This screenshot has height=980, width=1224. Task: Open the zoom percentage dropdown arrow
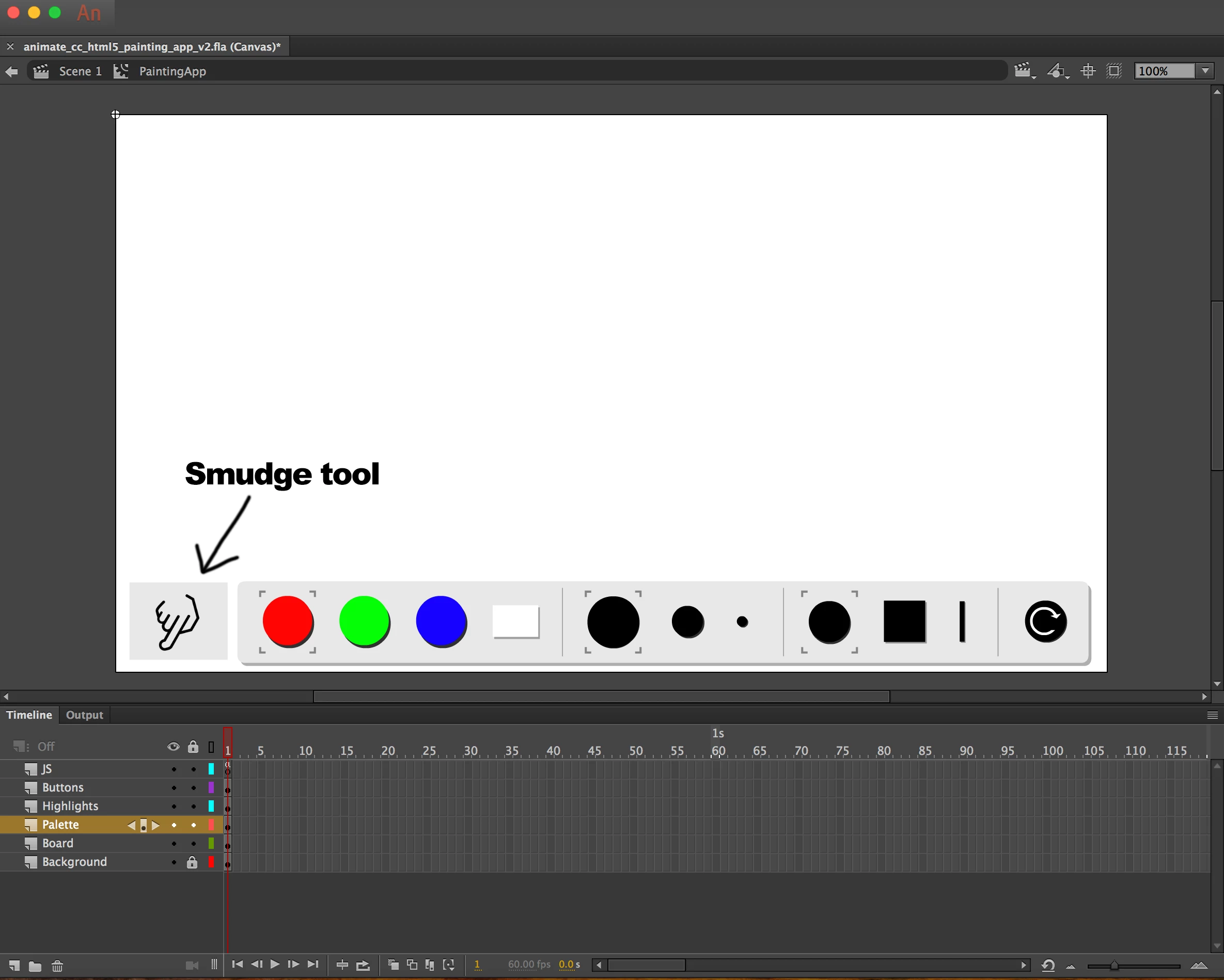[x=1205, y=71]
